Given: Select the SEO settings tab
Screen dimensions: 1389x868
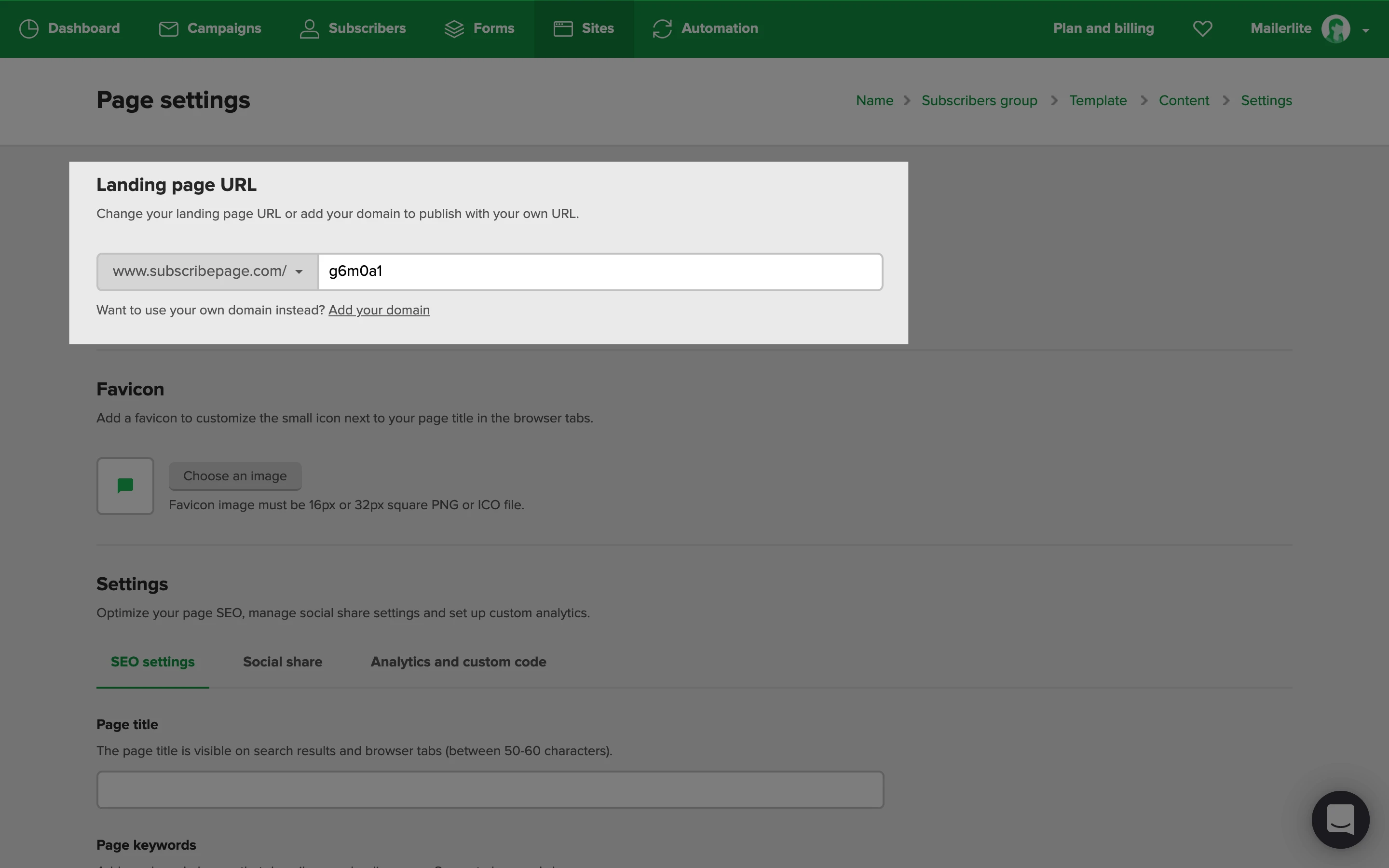Looking at the screenshot, I should pyautogui.click(x=153, y=662).
